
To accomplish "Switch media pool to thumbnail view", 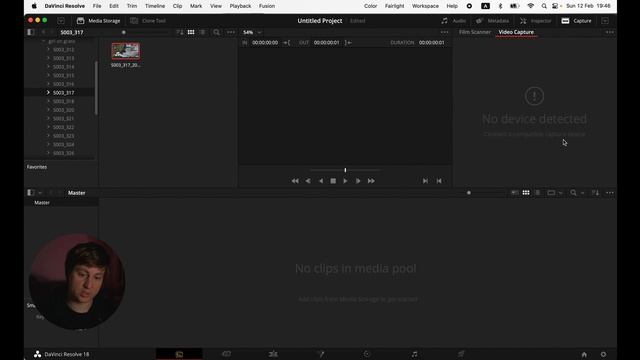I will click(x=526, y=193).
